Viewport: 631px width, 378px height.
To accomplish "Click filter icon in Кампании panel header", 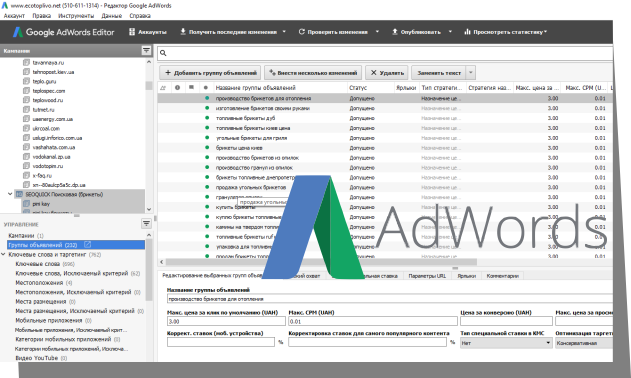I will (x=146, y=50).
